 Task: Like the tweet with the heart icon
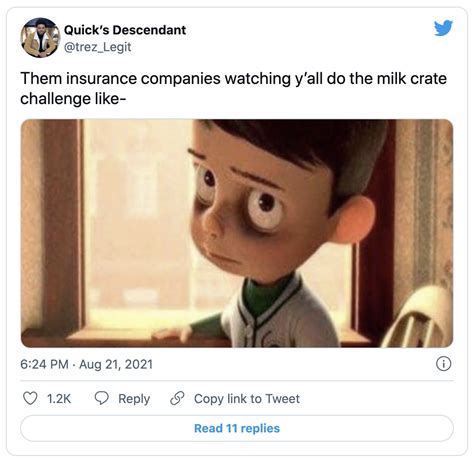click(x=30, y=398)
